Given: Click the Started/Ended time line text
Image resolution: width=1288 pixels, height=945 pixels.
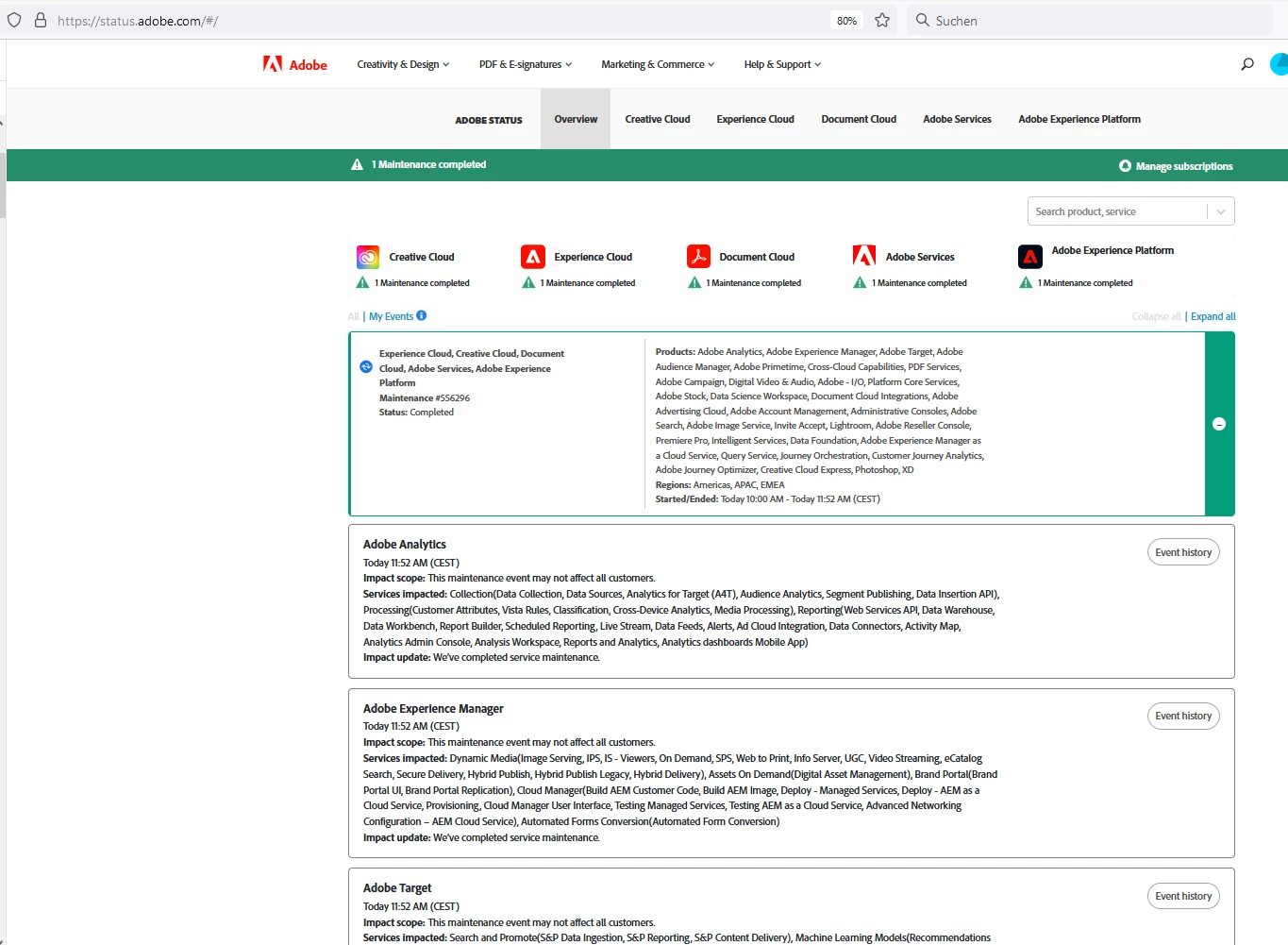Looking at the screenshot, I should [x=767, y=498].
